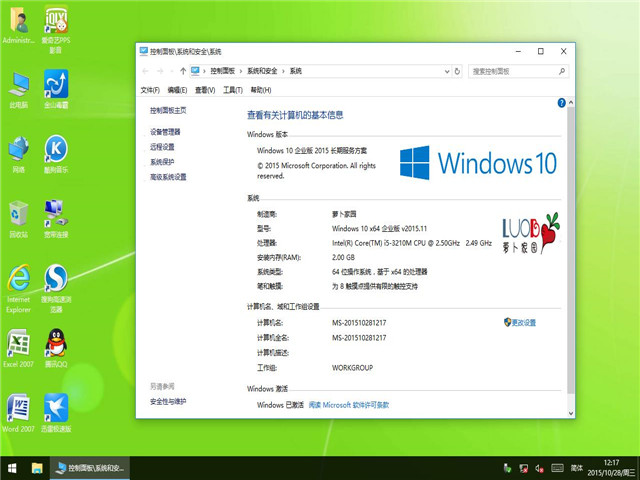This screenshot has width=640, height=480.
Task: Click the search magnifier in the search box
Action: (x=562, y=71)
